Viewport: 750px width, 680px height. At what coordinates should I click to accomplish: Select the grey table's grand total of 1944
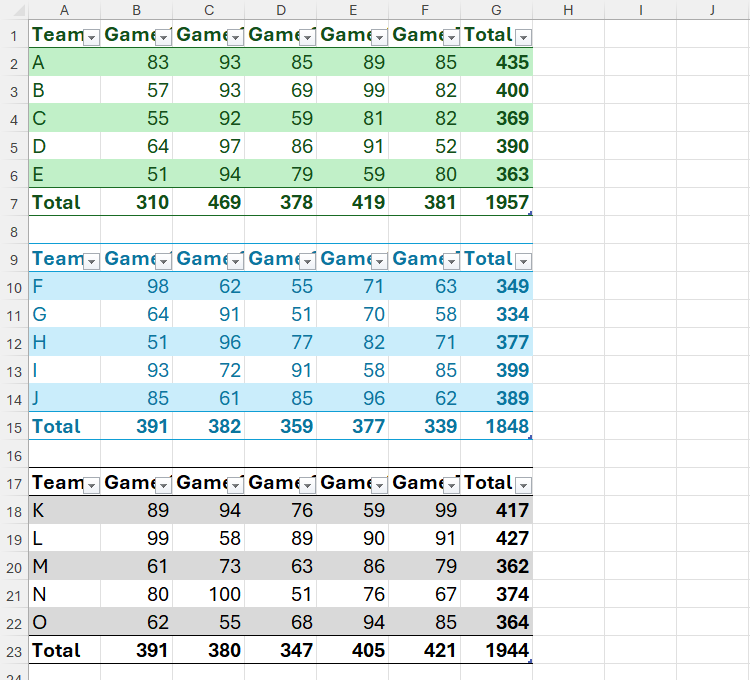click(x=496, y=650)
